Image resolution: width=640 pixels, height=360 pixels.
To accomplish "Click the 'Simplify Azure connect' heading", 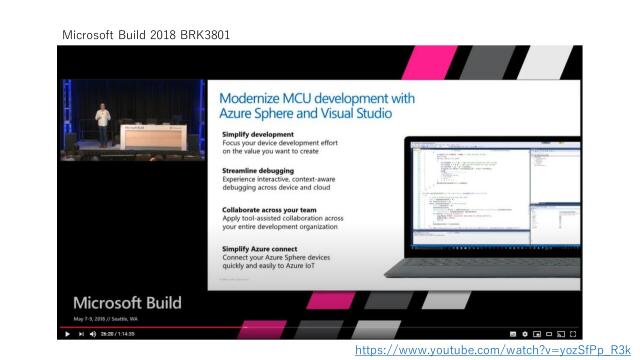I will [260, 249].
